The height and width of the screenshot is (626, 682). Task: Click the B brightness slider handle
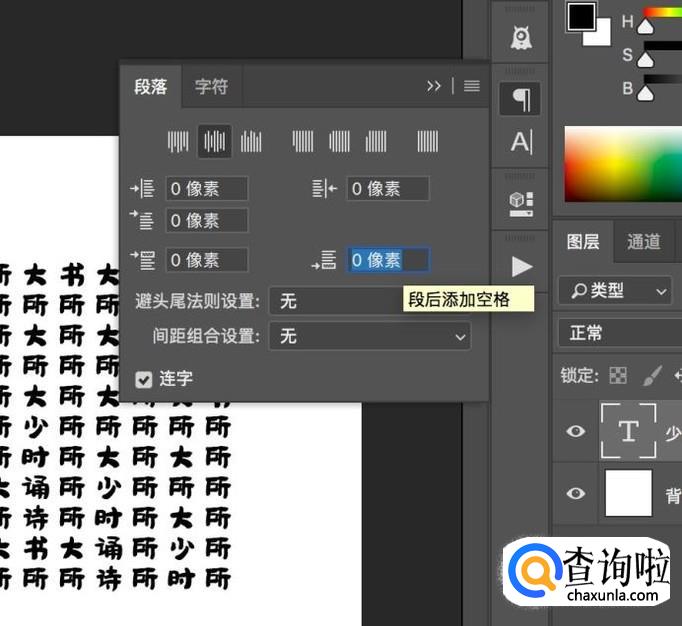[645, 93]
